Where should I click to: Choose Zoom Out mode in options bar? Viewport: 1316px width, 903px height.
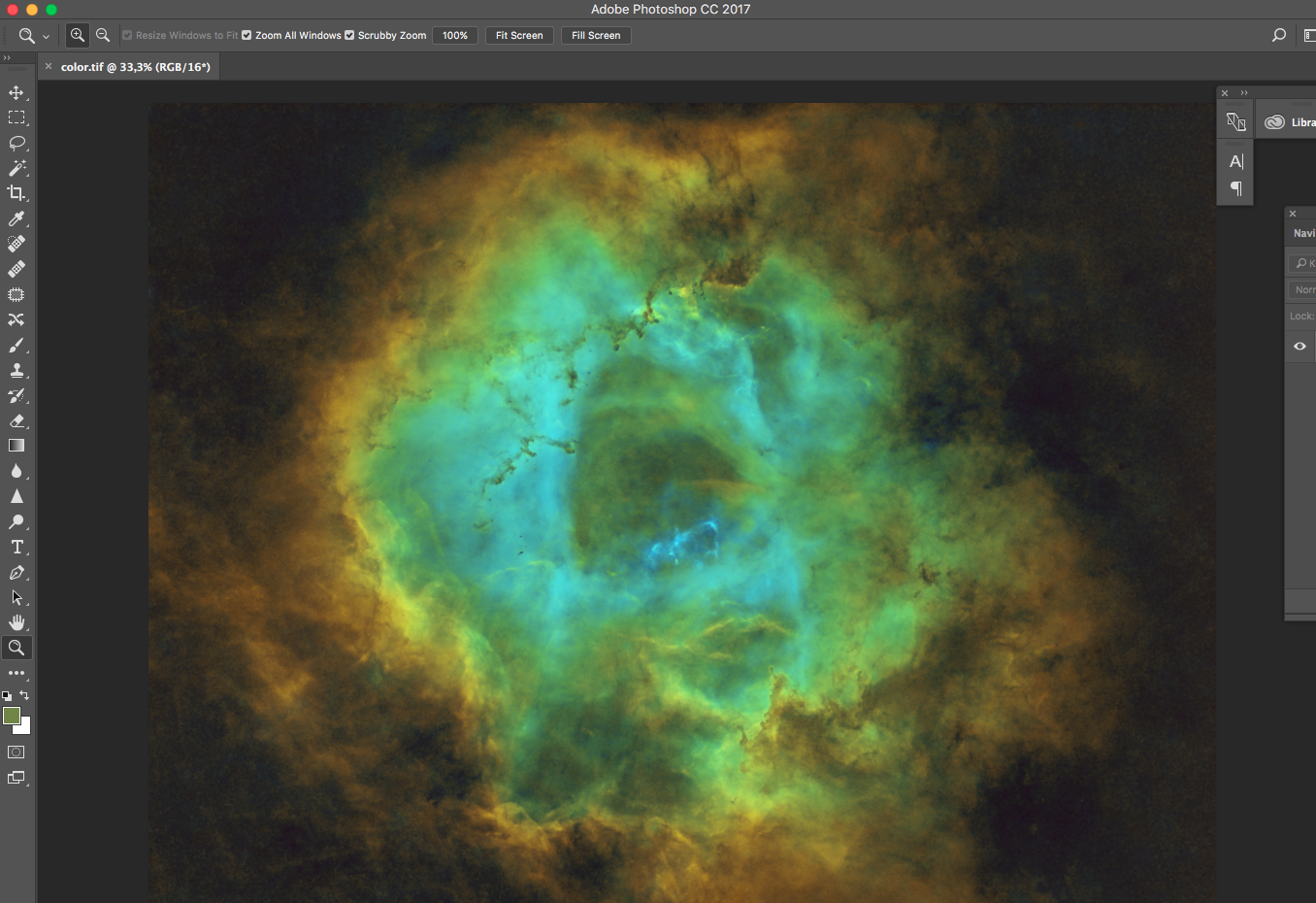pyautogui.click(x=103, y=35)
